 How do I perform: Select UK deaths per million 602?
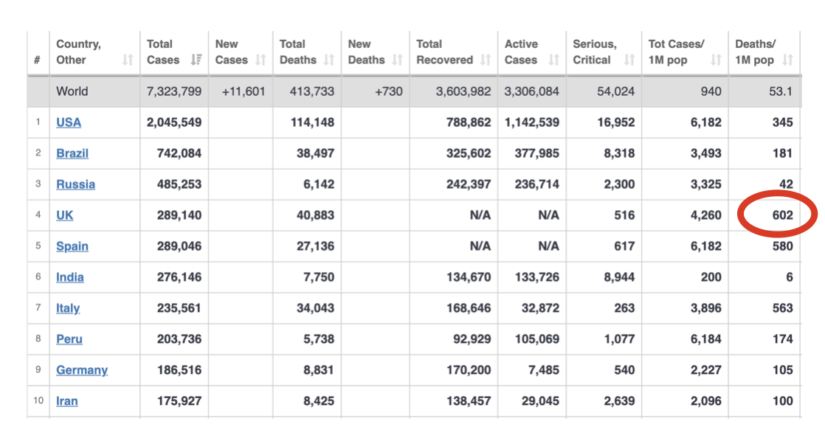point(783,216)
